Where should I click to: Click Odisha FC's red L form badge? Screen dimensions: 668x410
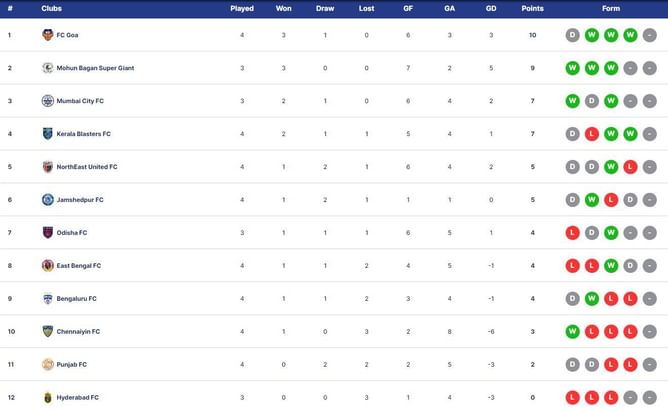point(573,233)
